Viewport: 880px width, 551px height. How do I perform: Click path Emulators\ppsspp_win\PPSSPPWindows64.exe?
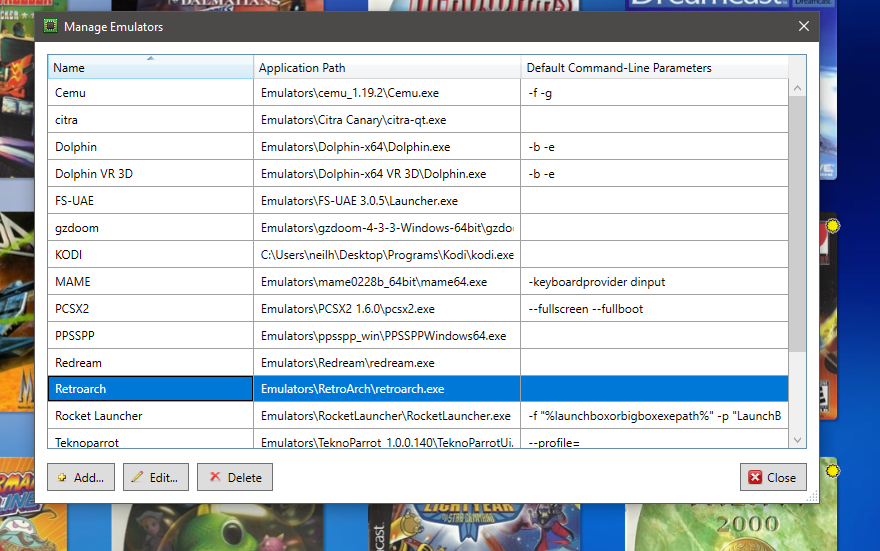[383, 336]
